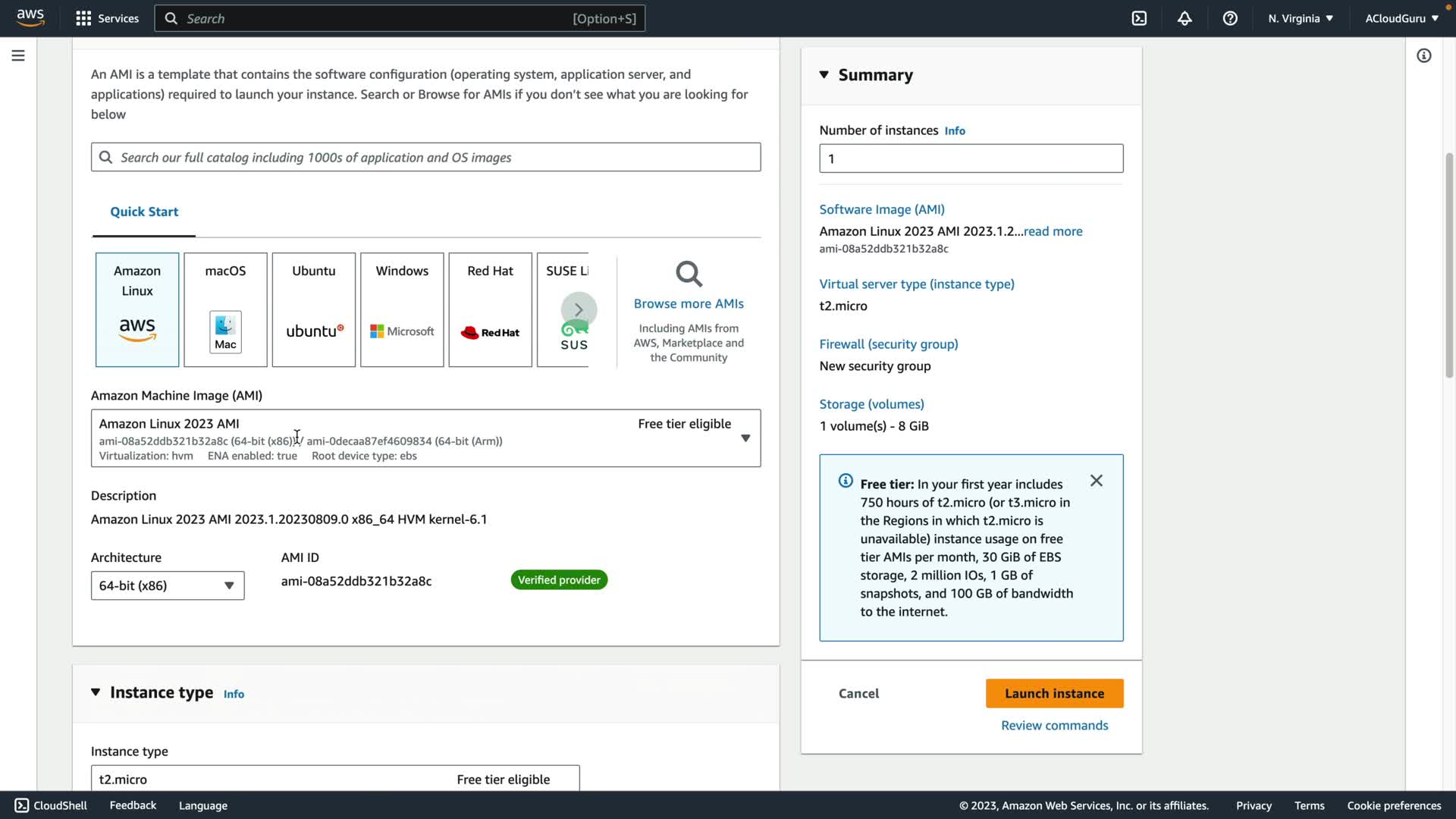Dismiss the Free tier info box
The image size is (1456, 819).
click(1096, 481)
